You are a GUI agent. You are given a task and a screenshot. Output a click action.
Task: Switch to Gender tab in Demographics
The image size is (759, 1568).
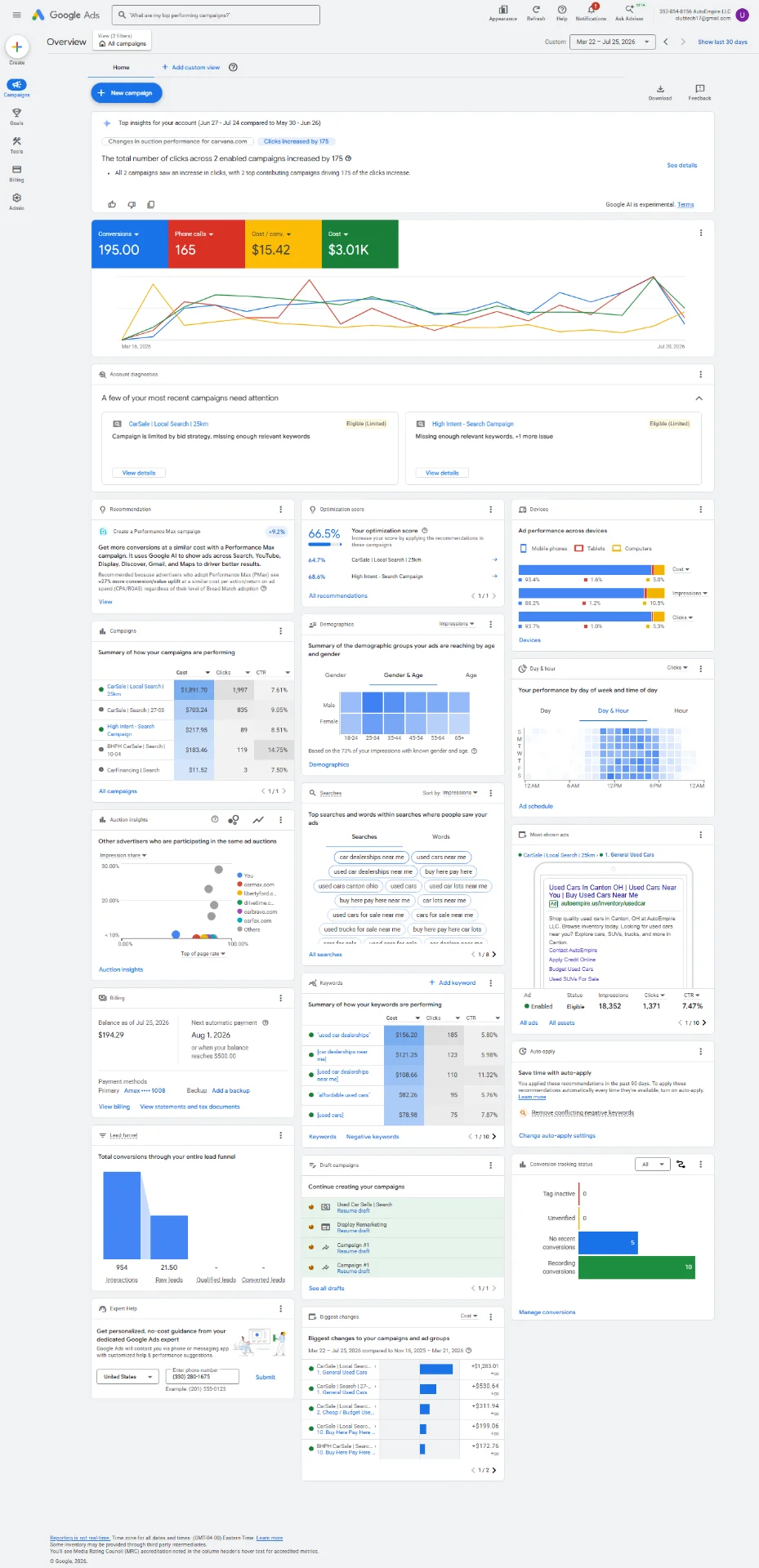point(336,675)
